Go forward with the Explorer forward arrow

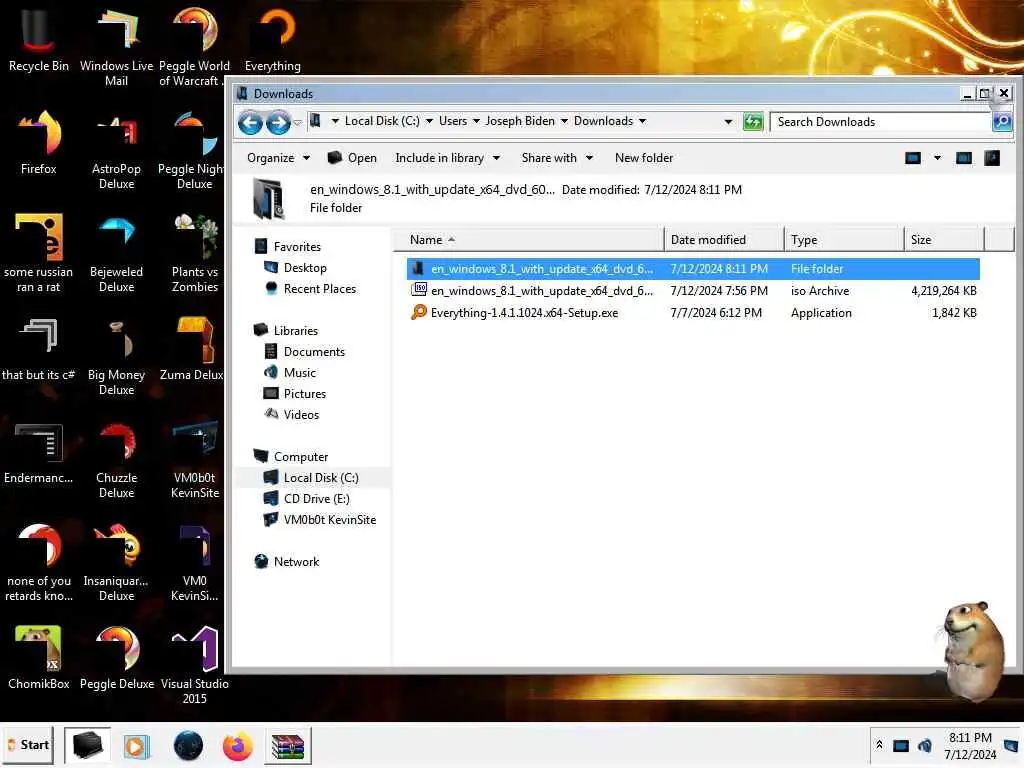[x=278, y=122]
